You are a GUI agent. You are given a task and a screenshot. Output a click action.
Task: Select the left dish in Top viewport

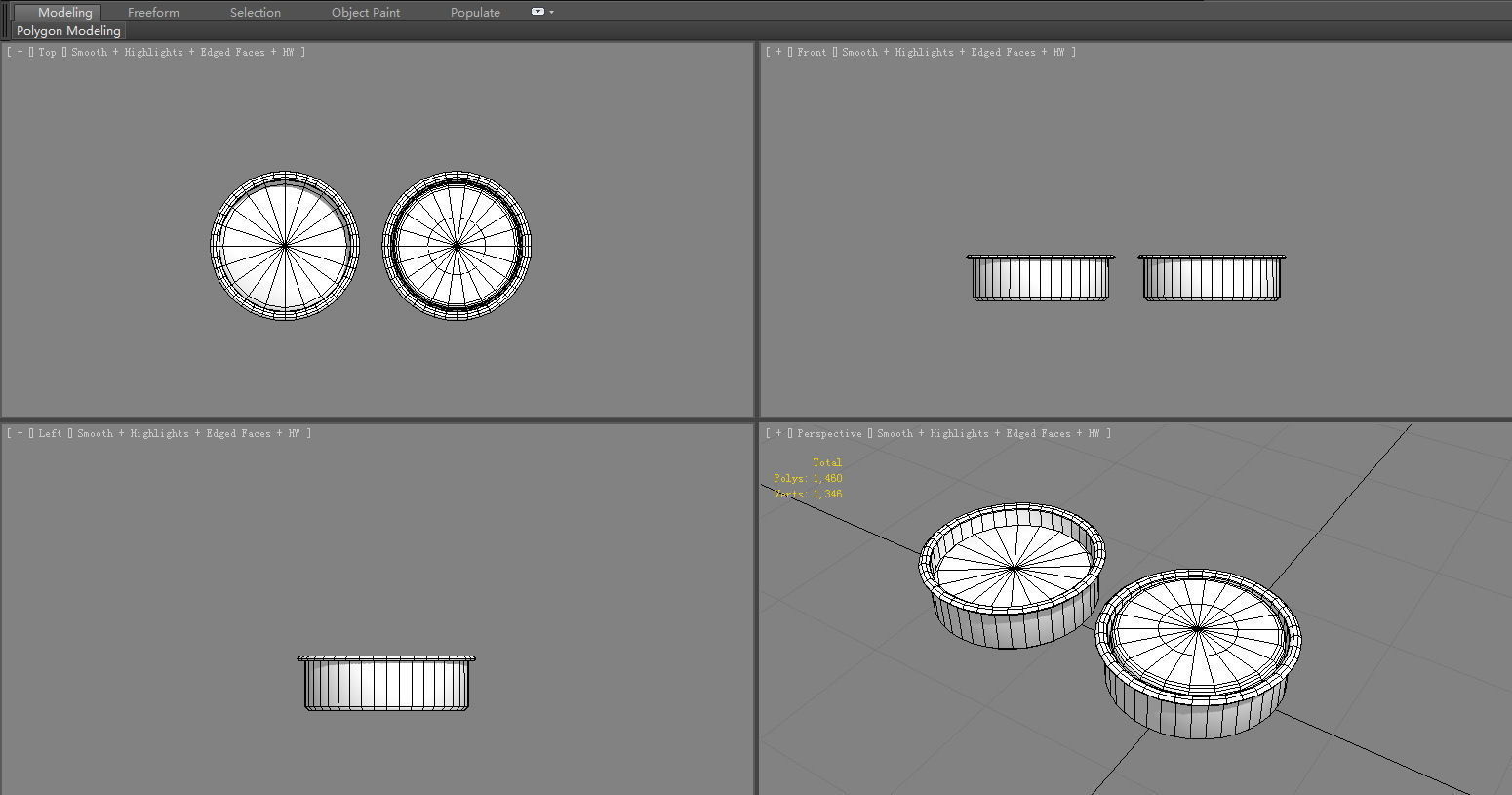pos(285,246)
